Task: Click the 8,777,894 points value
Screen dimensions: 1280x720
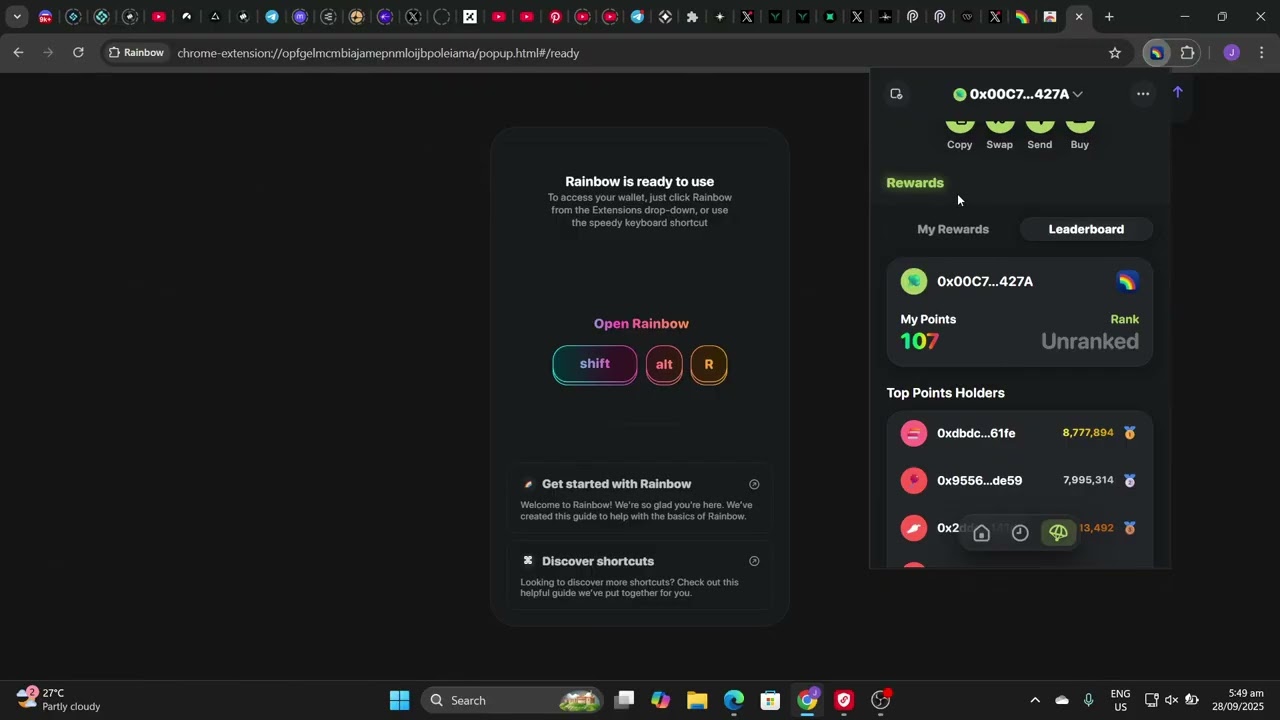Action: coord(1088,433)
